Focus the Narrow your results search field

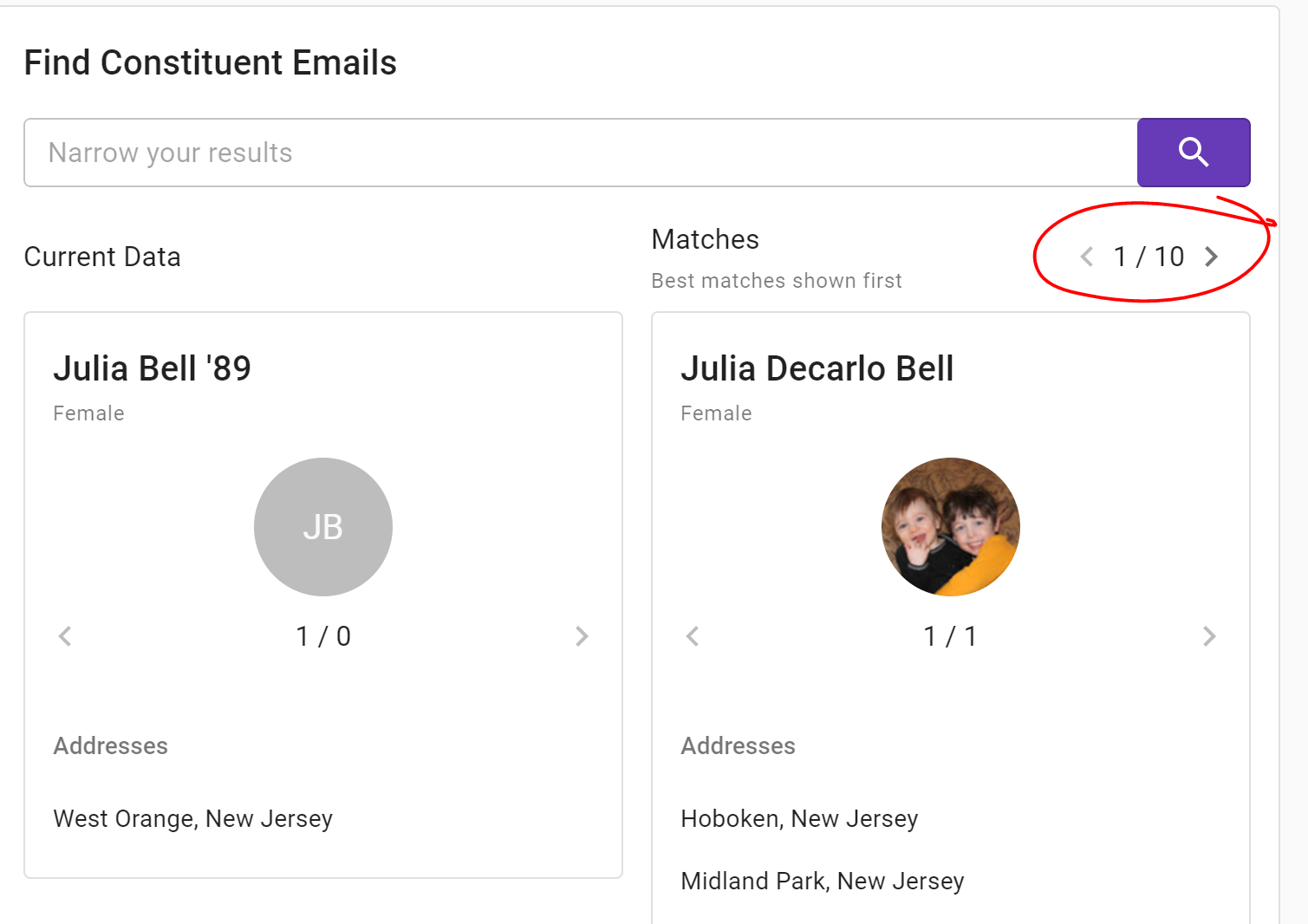(x=579, y=153)
